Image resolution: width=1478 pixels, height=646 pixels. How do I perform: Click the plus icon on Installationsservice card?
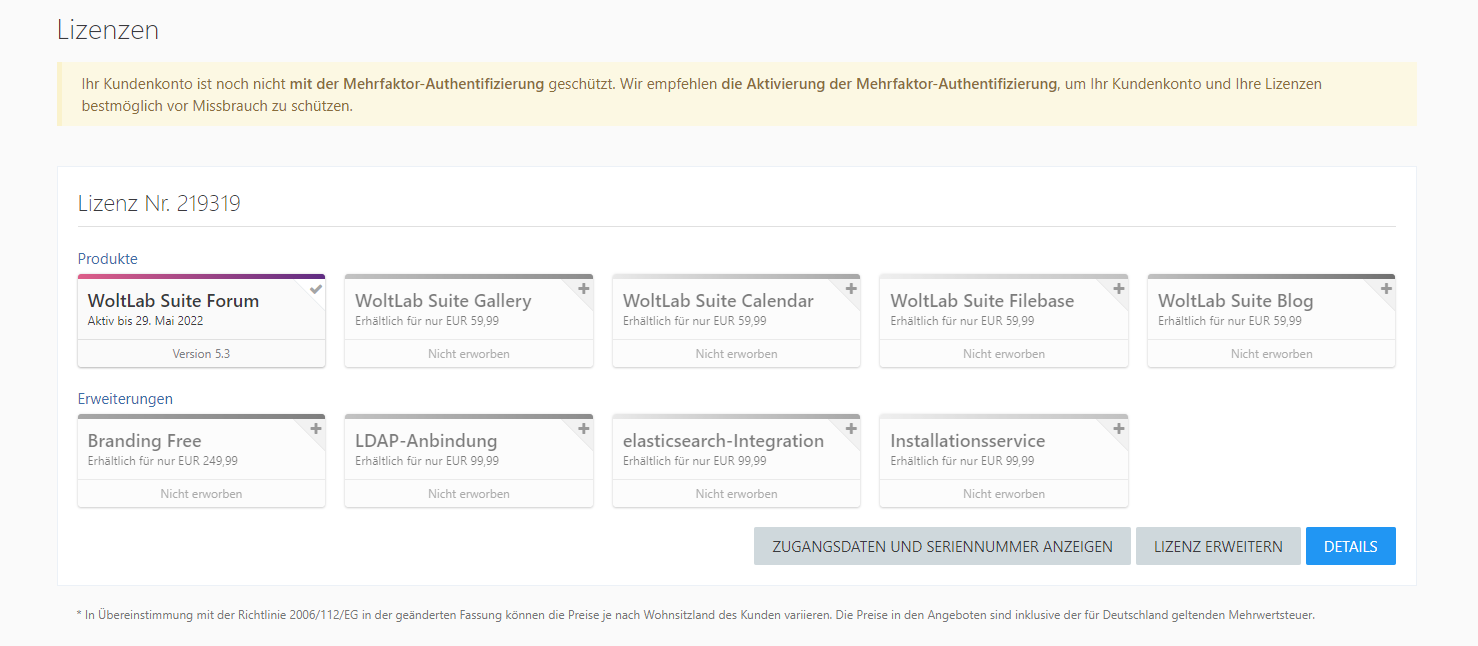(x=1118, y=429)
